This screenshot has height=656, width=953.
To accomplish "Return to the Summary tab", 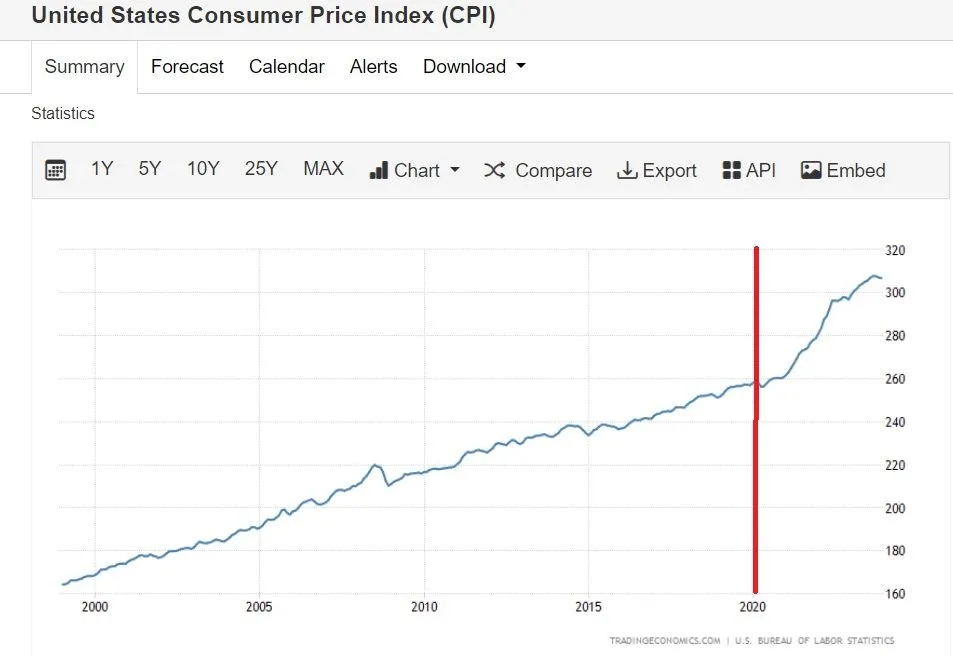I will click(x=84, y=66).
